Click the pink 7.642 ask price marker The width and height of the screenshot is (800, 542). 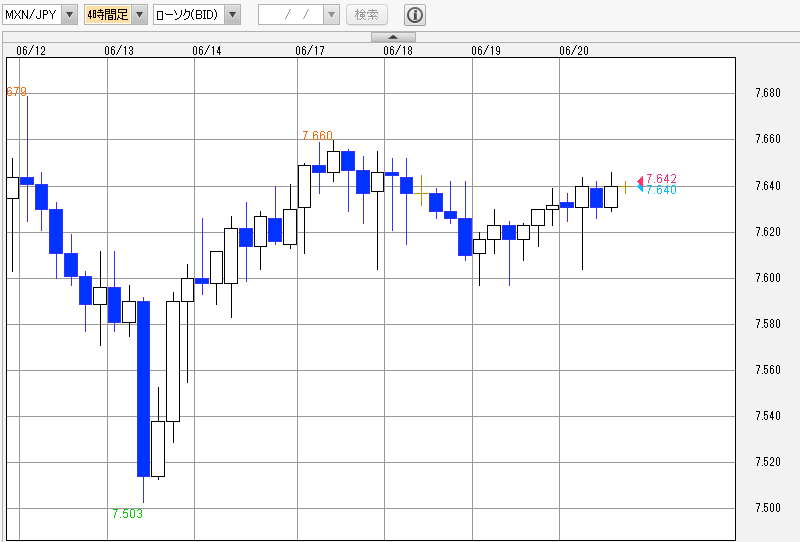(657, 179)
